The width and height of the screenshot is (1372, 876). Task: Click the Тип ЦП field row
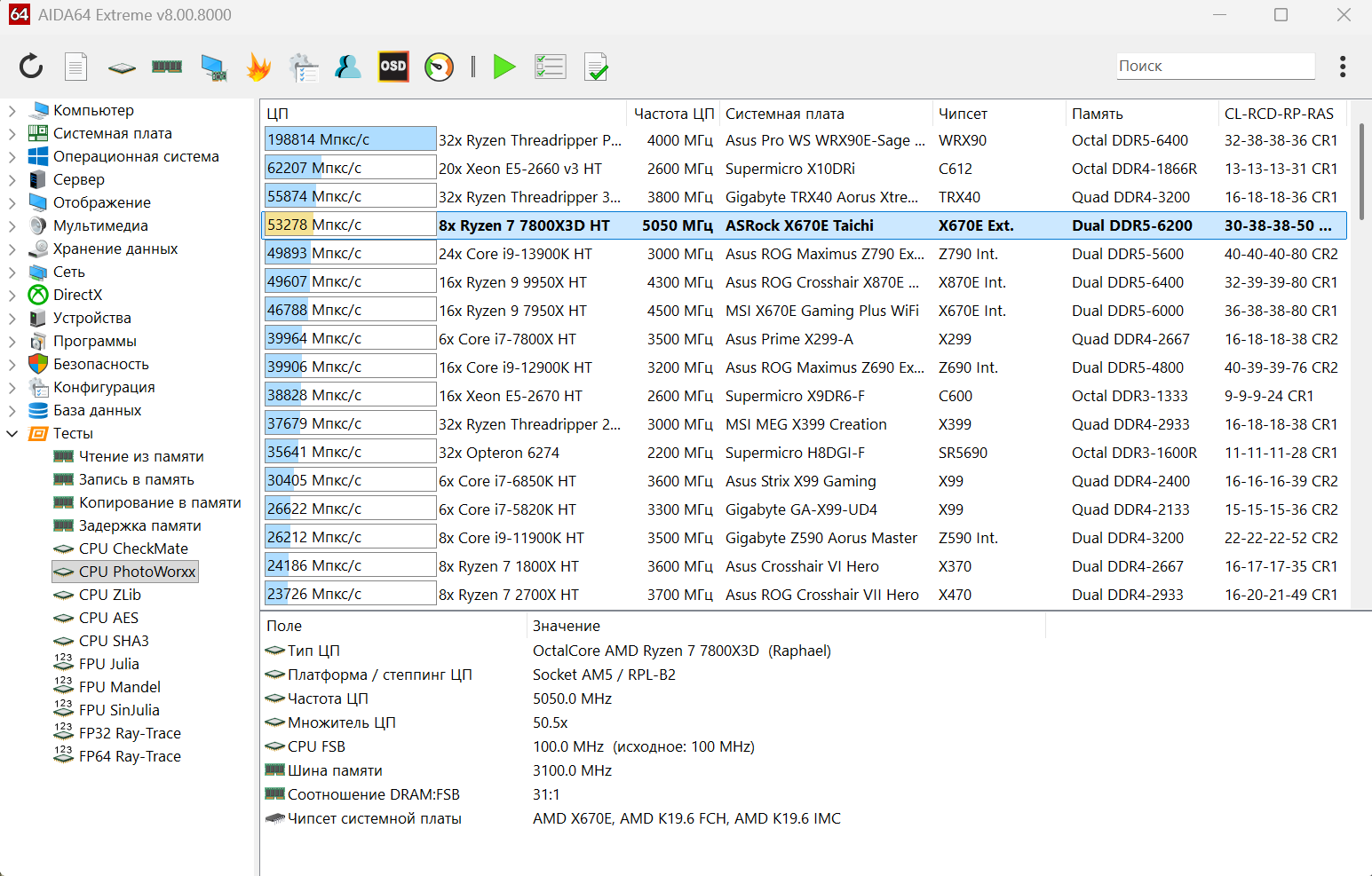point(654,651)
